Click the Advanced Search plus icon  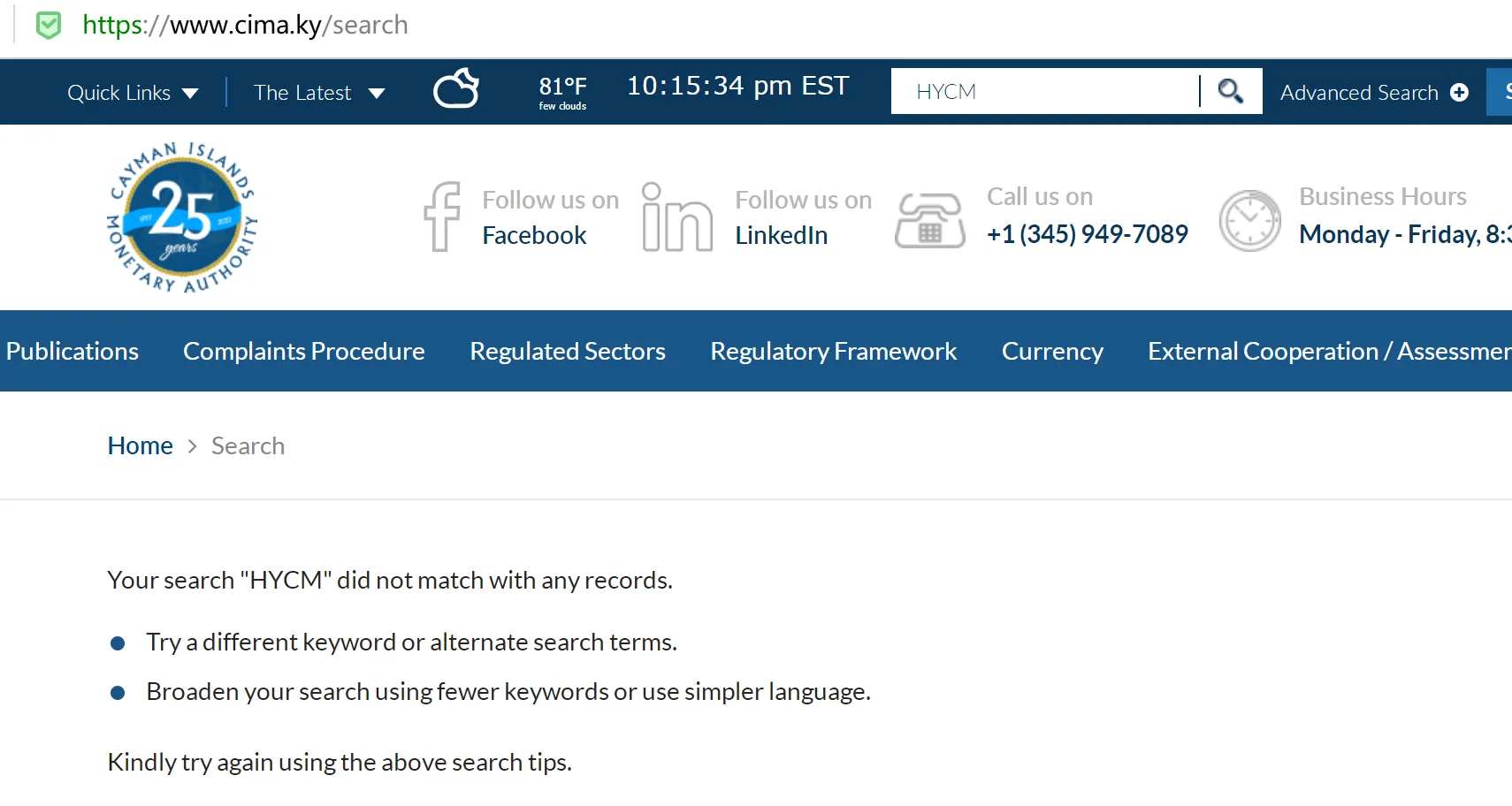pos(1460,92)
